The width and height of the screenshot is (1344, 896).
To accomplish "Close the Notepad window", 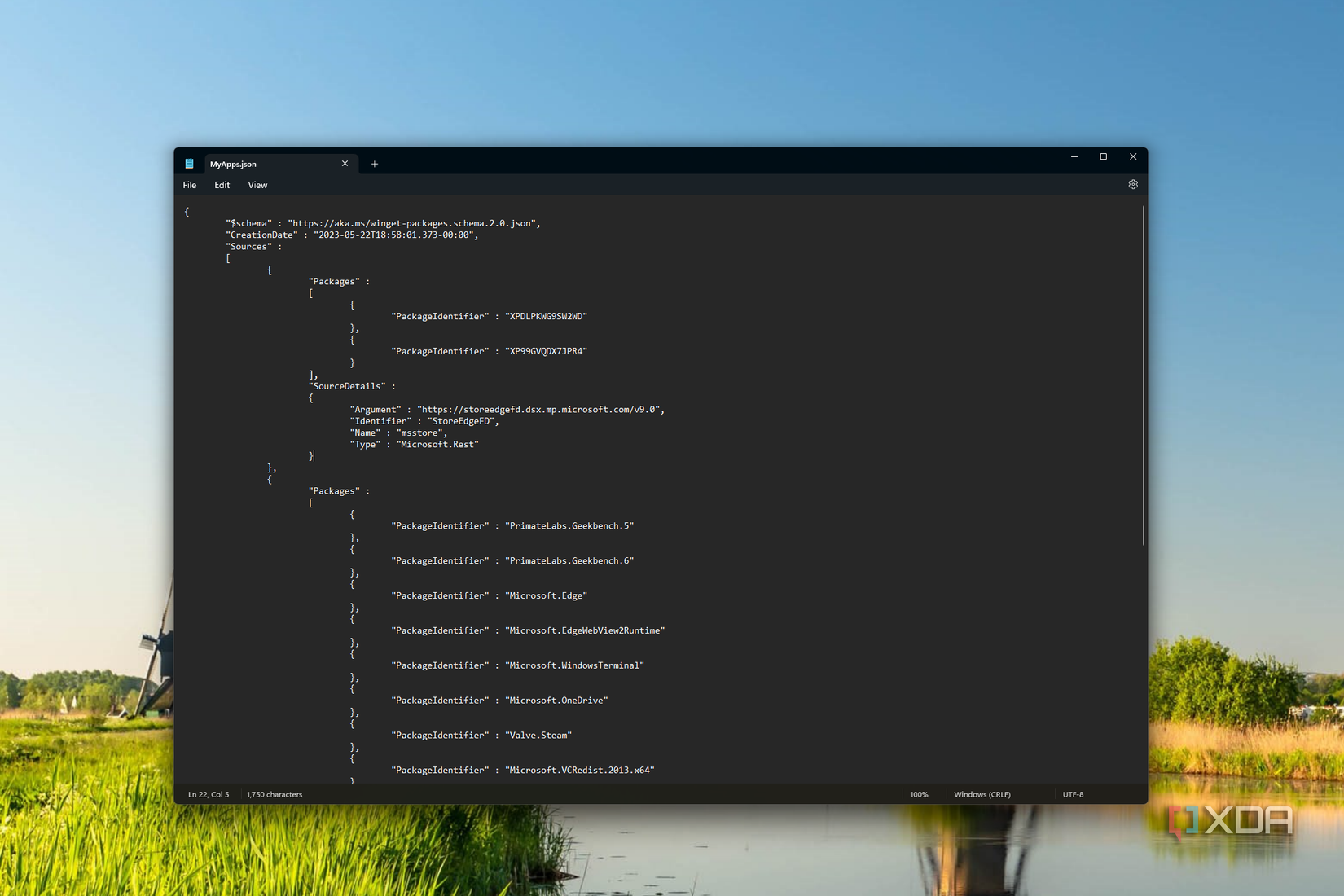I will [1133, 156].
